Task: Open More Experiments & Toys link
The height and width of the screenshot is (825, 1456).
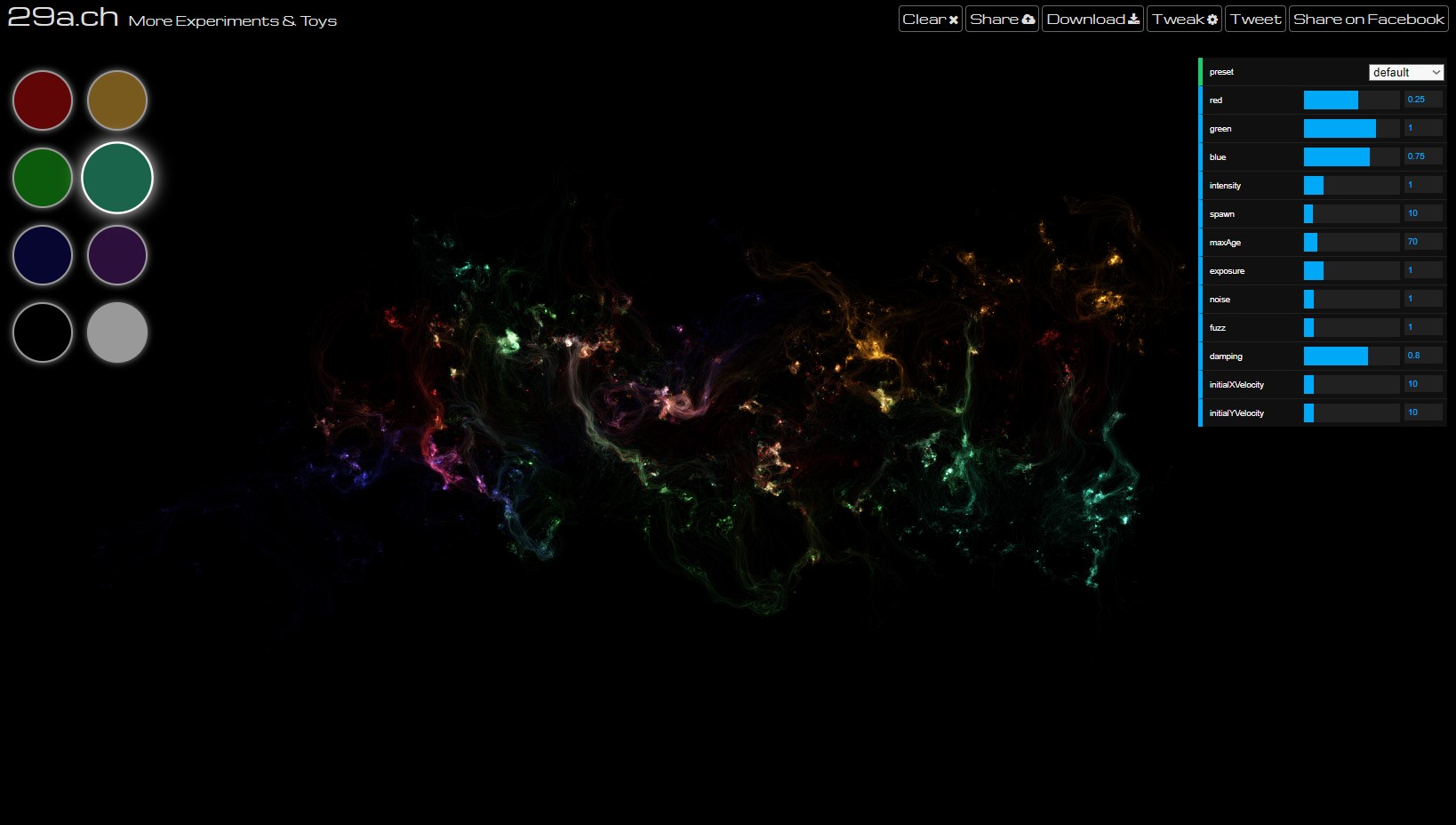Action: coord(233,20)
